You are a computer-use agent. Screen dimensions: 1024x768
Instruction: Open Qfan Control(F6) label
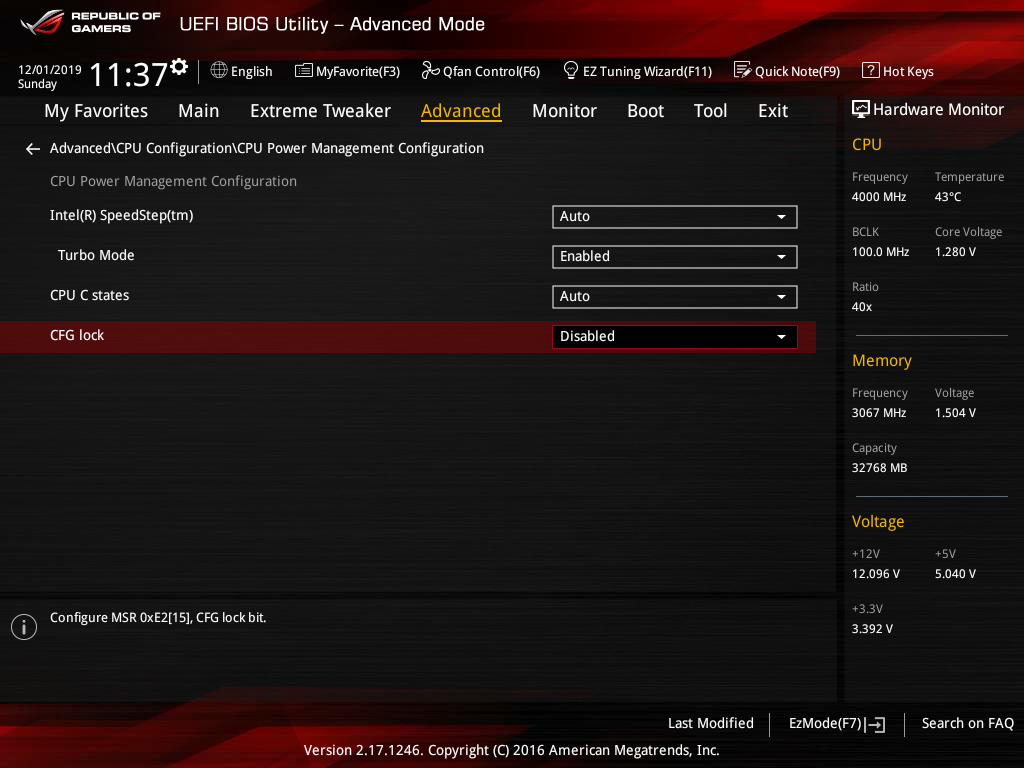point(491,71)
